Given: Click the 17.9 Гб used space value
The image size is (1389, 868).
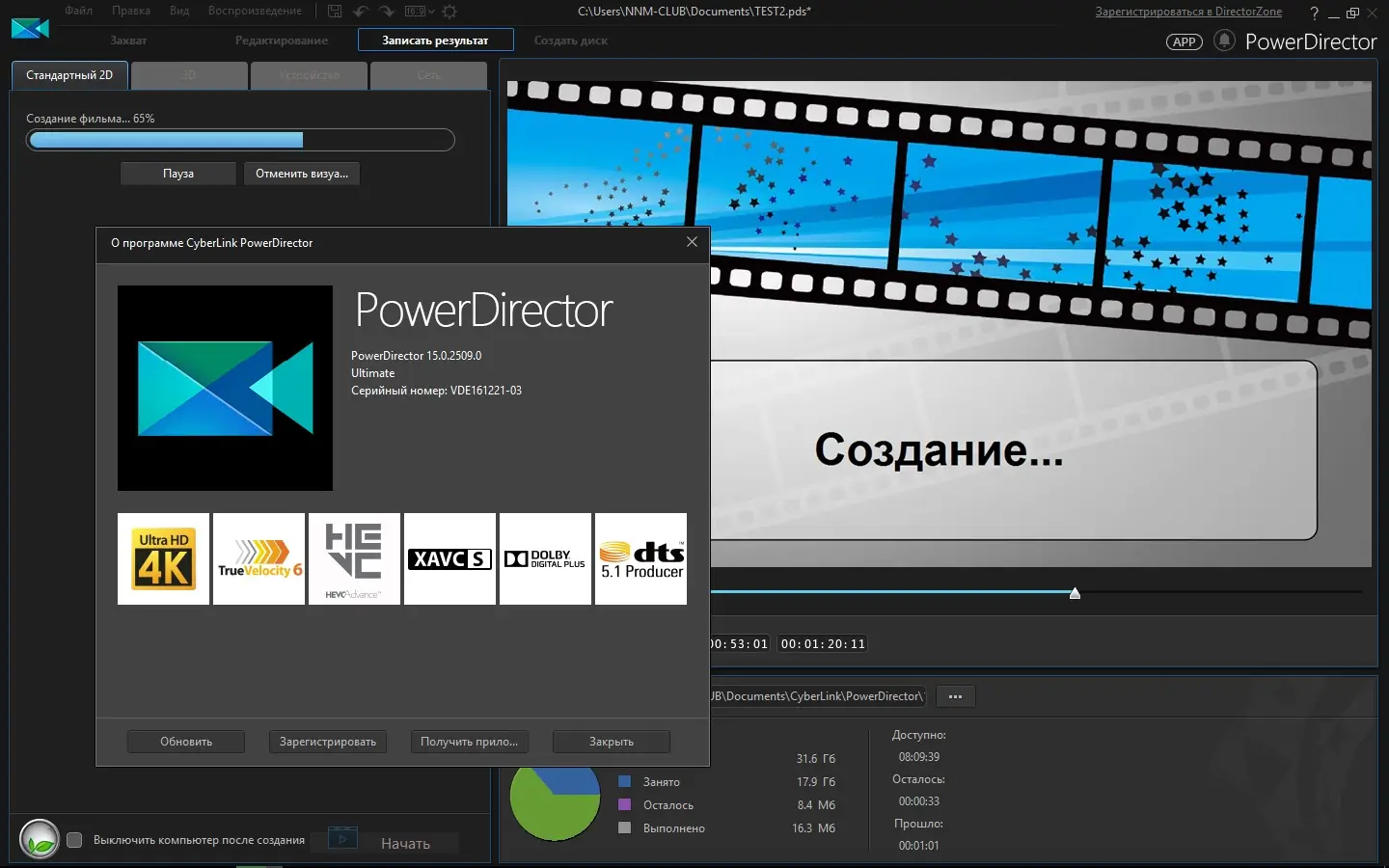Looking at the screenshot, I should coord(816,782).
